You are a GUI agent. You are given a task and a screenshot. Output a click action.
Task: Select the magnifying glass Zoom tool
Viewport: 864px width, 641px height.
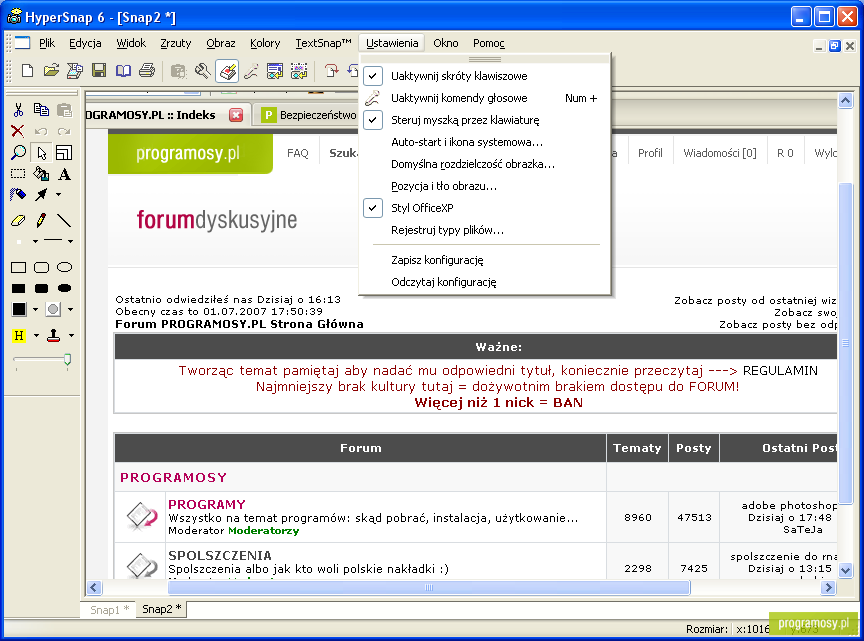[x=18, y=153]
